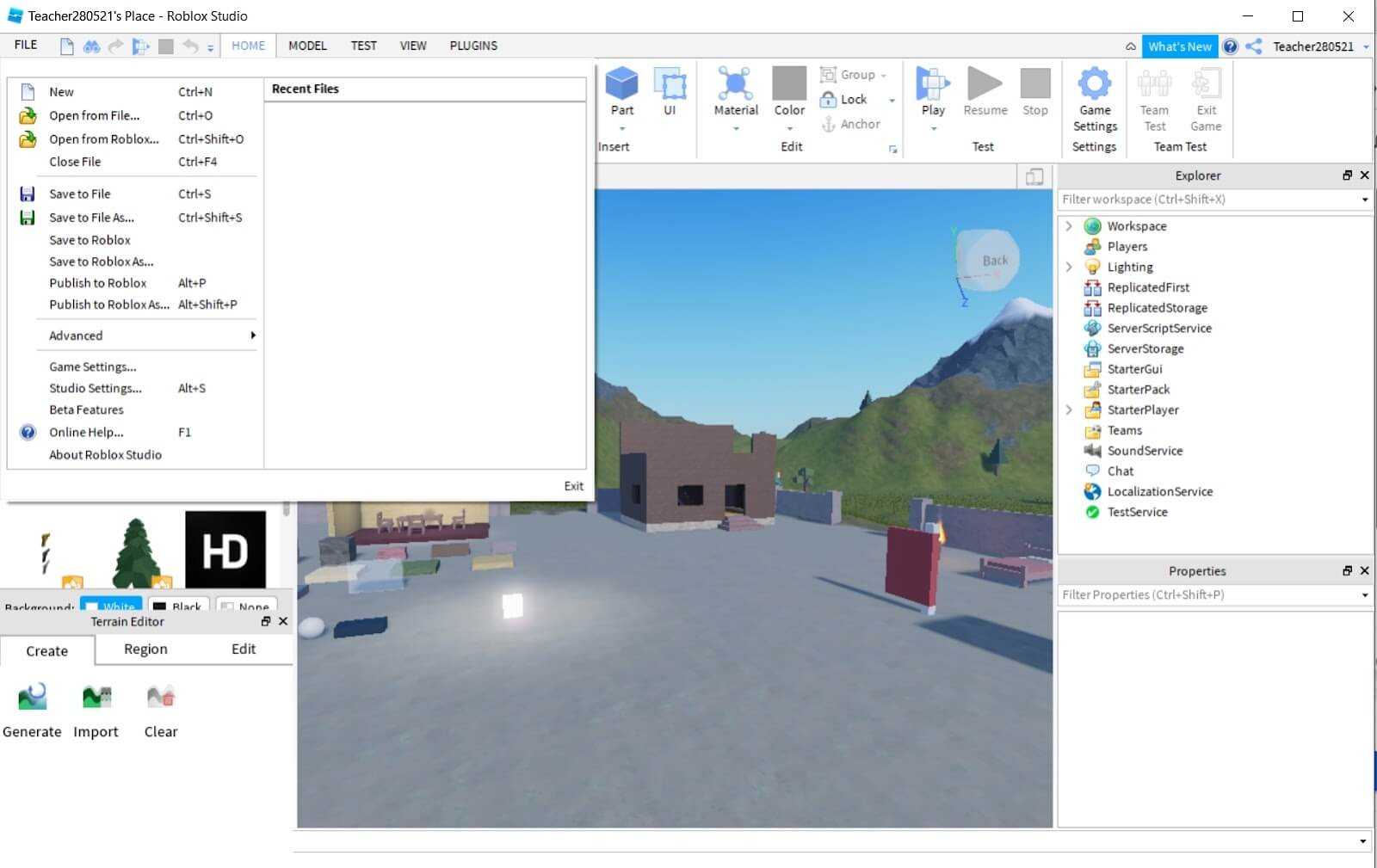Click the Import terrain icon
Screen dimensions: 1377x868
click(x=96, y=698)
